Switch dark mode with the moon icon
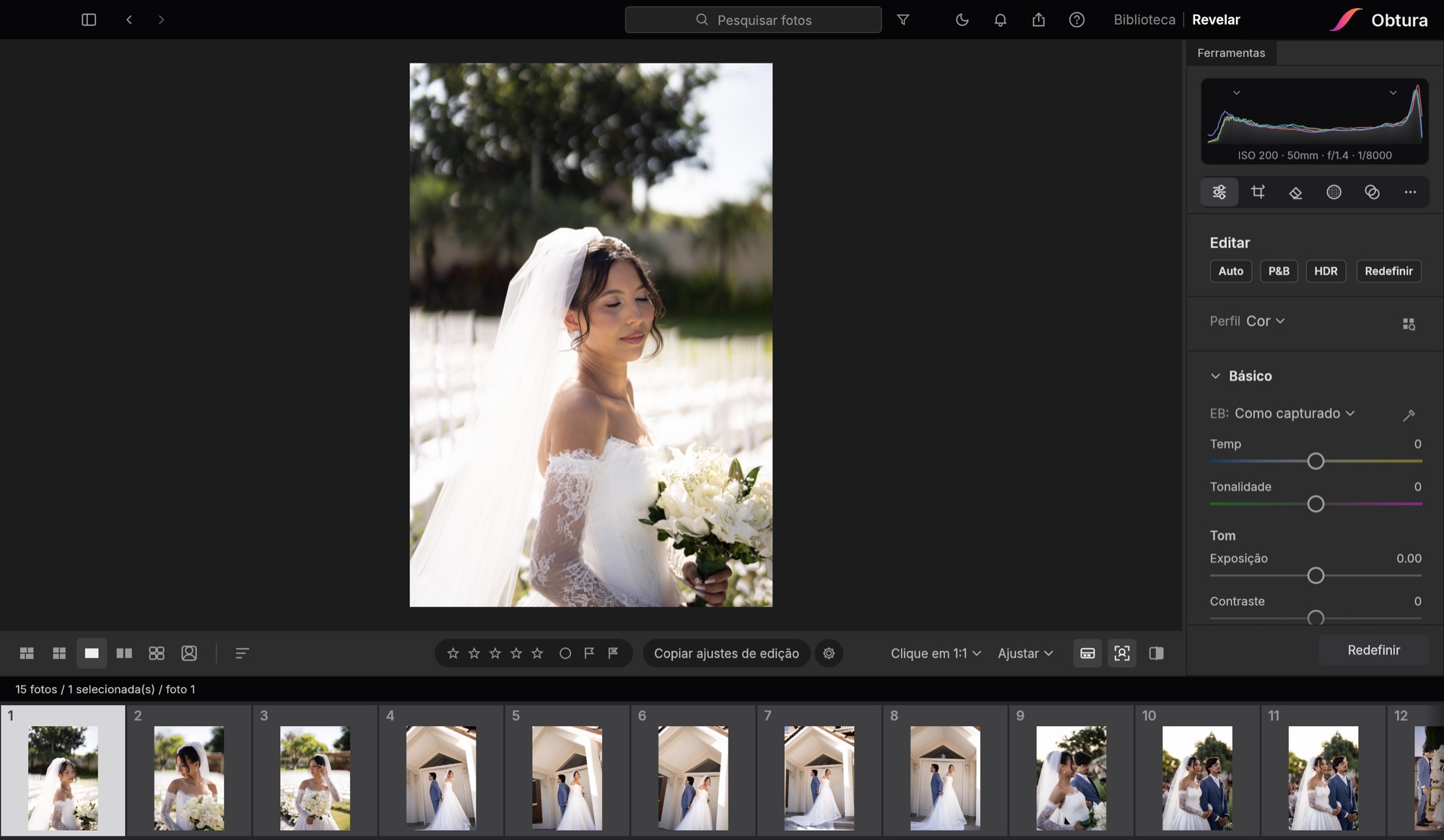 coord(962,19)
